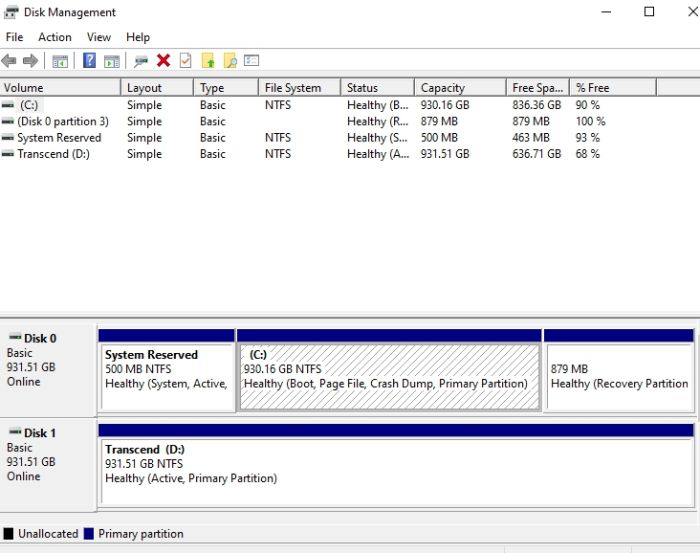The height and width of the screenshot is (553, 700).
Task: Click the folder with magnifier Explore icon
Action: point(230,60)
